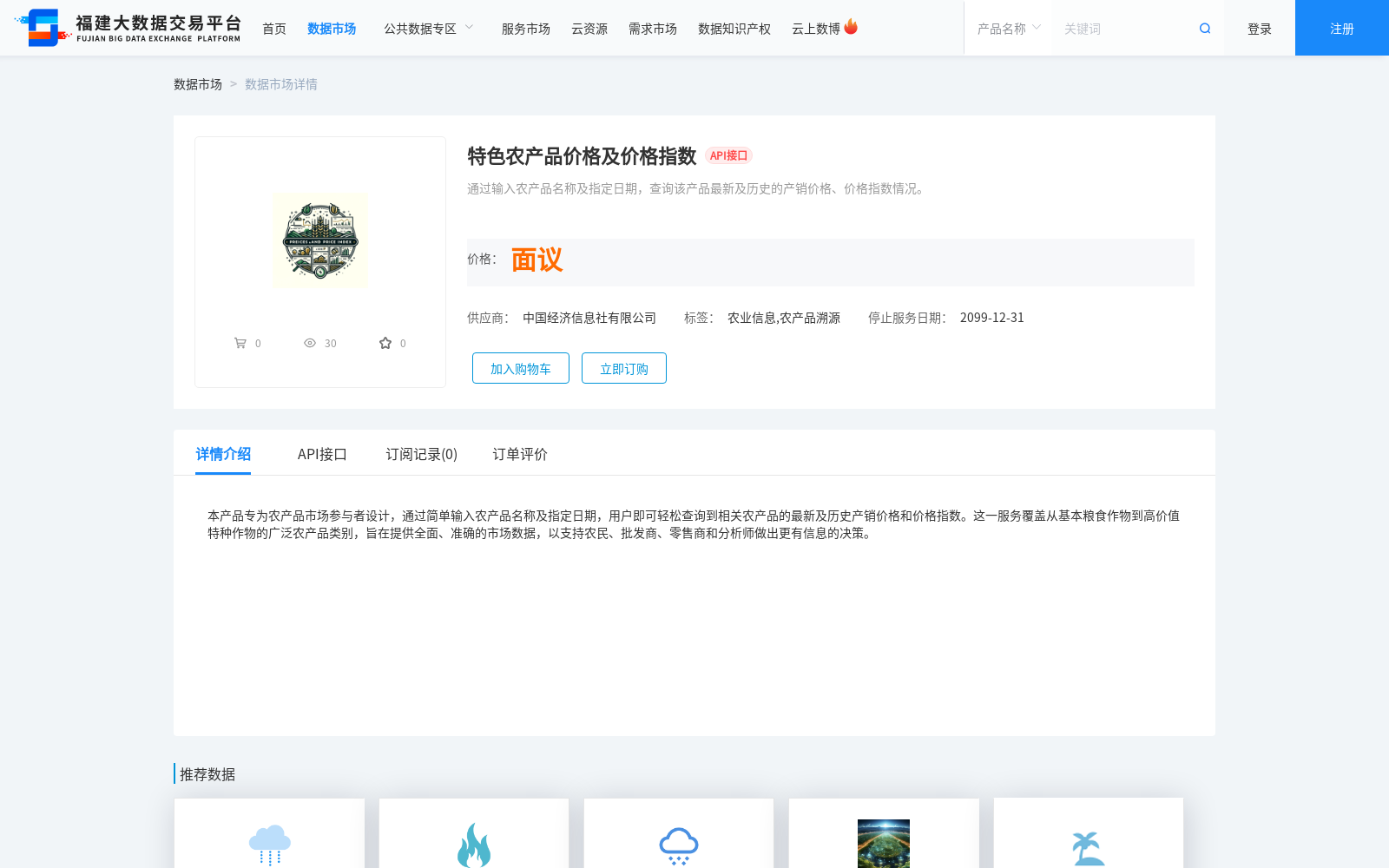
Task: Click 数据市场 breadcrumb link
Action: [x=198, y=84]
